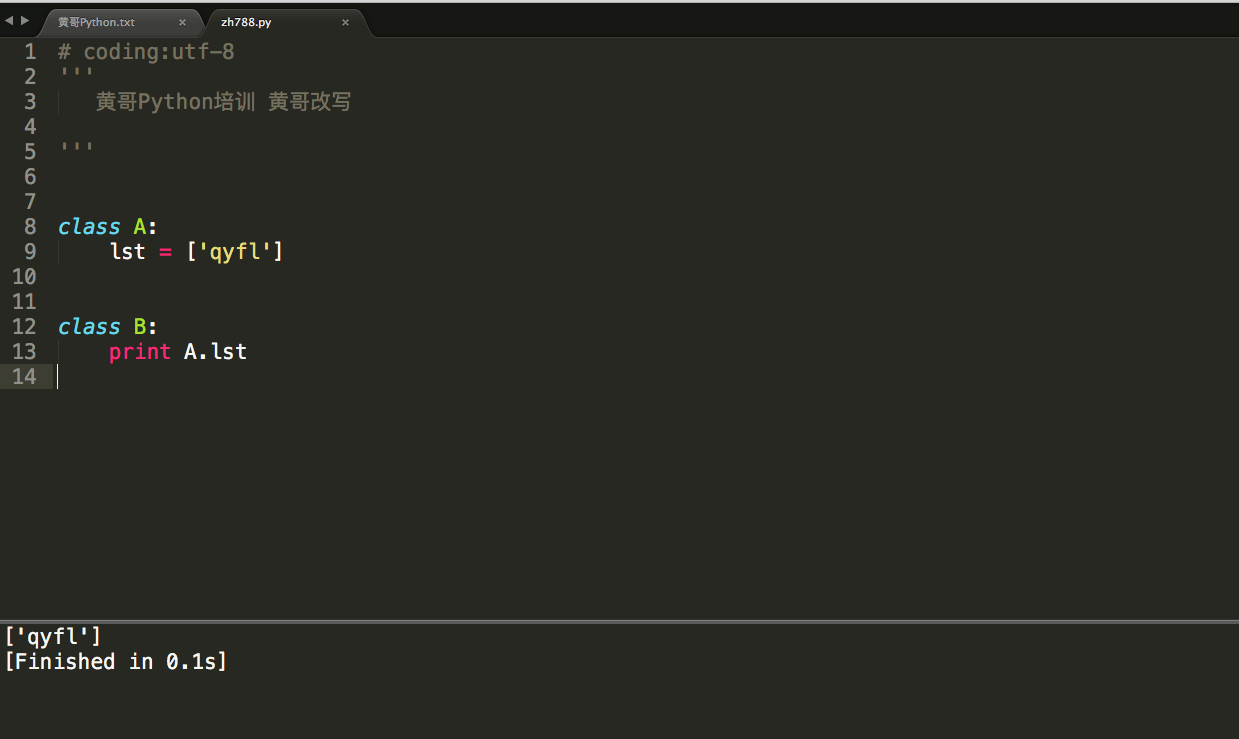The width and height of the screenshot is (1239, 739).
Task: Place cursor on the coding:utf-8 comment
Action: [x=145, y=51]
